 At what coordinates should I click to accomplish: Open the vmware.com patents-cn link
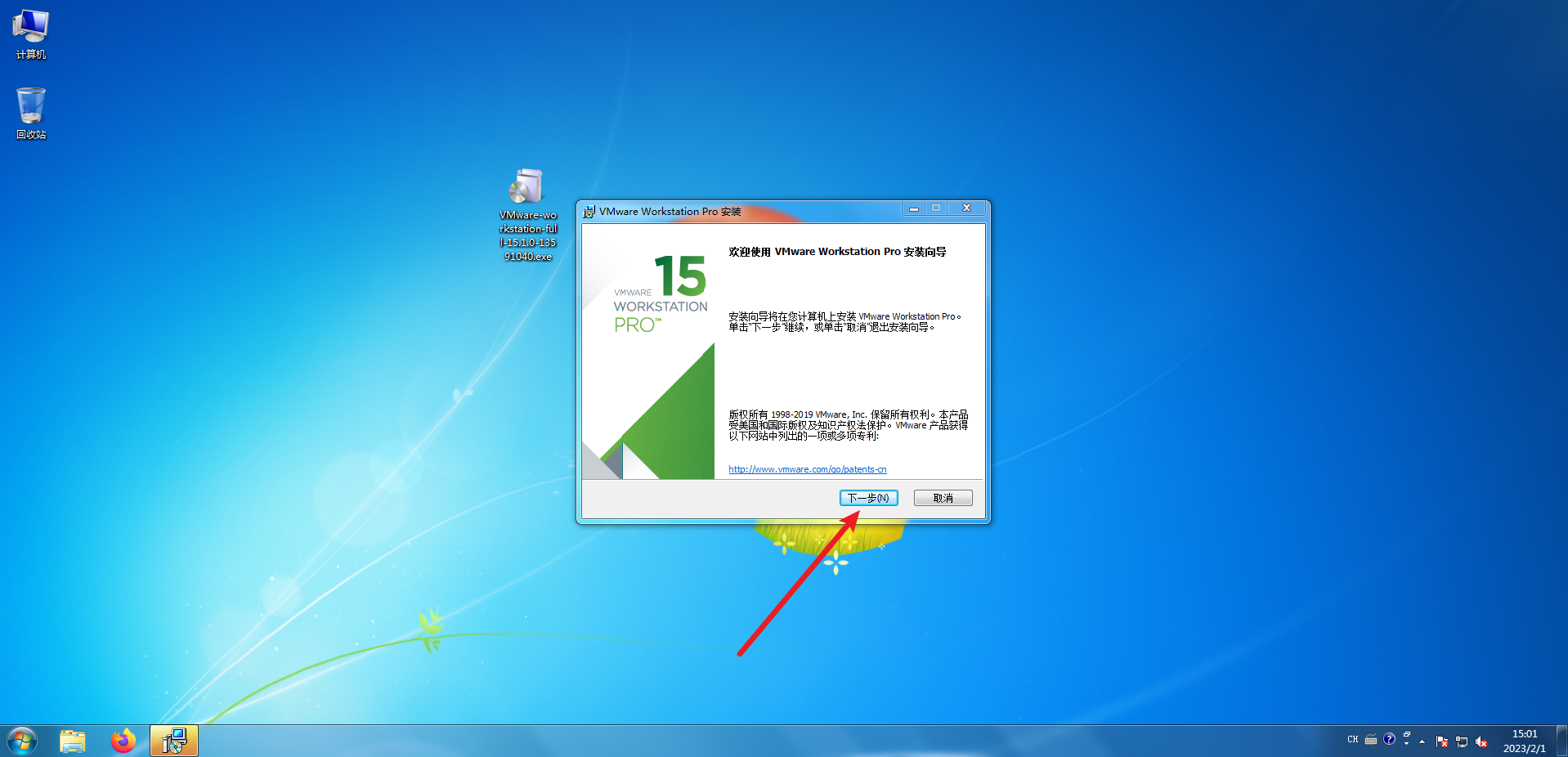click(x=807, y=469)
